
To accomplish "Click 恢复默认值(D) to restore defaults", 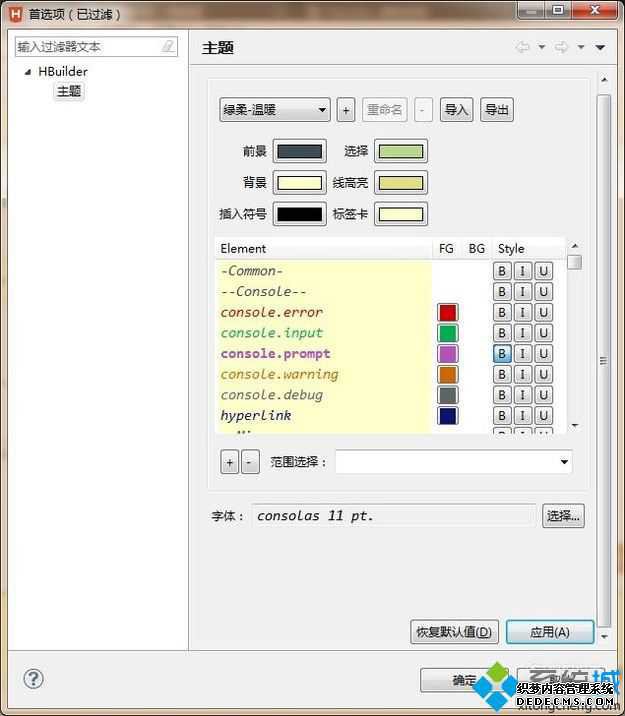I will click(x=454, y=632).
